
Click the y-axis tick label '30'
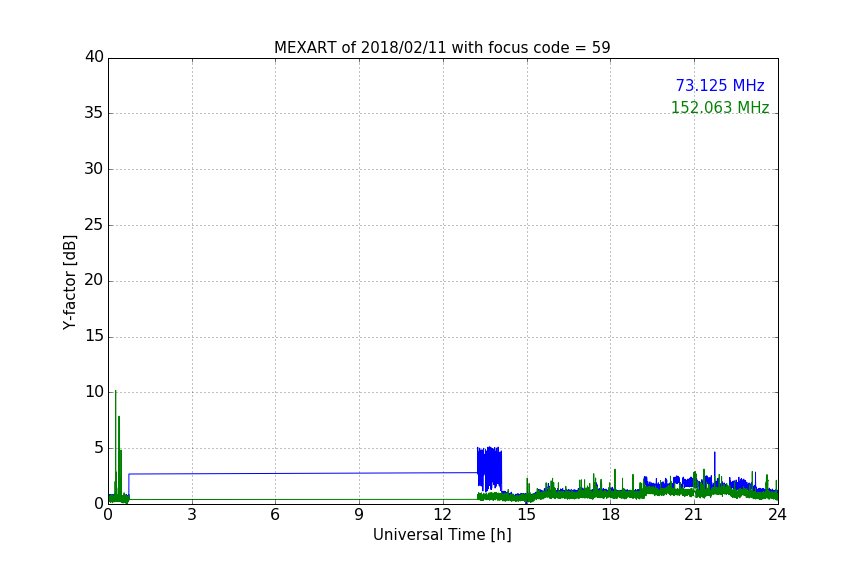pos(94,169)
